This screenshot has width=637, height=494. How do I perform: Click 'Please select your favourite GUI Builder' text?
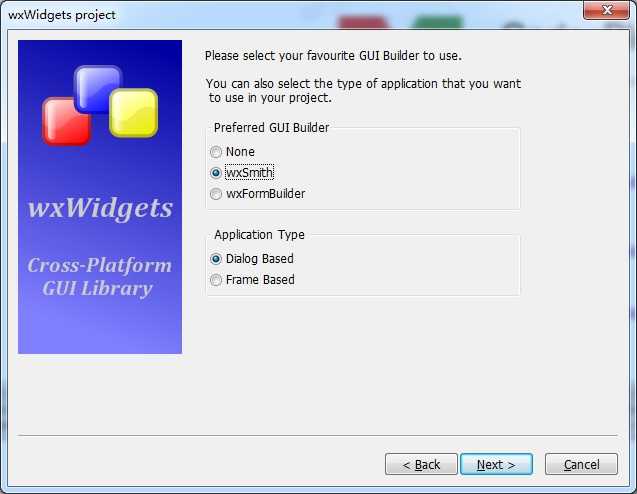pyautogui.click(x=333, y=56)
